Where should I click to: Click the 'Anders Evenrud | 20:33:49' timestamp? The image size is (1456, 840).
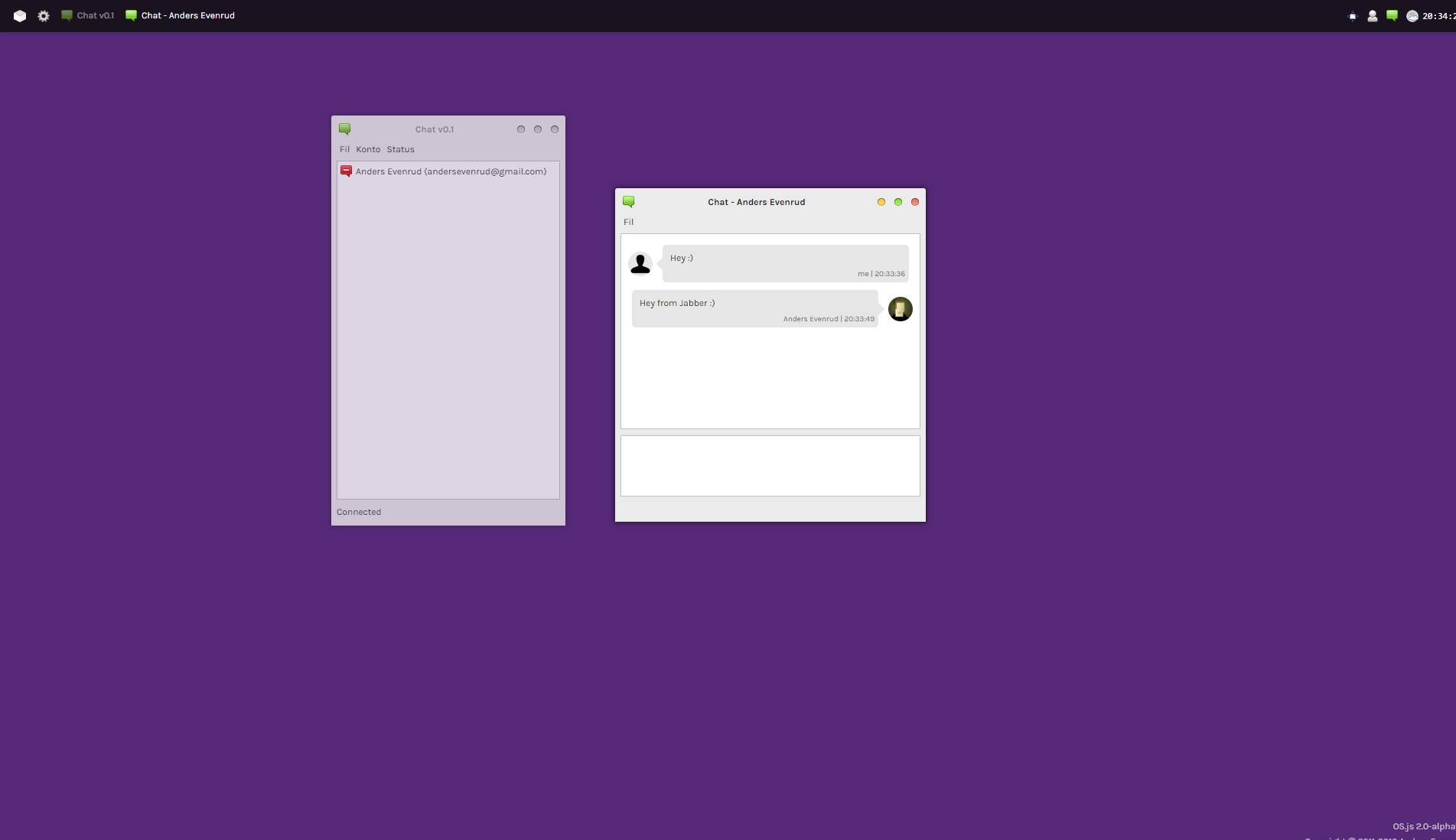click(829, 319)
